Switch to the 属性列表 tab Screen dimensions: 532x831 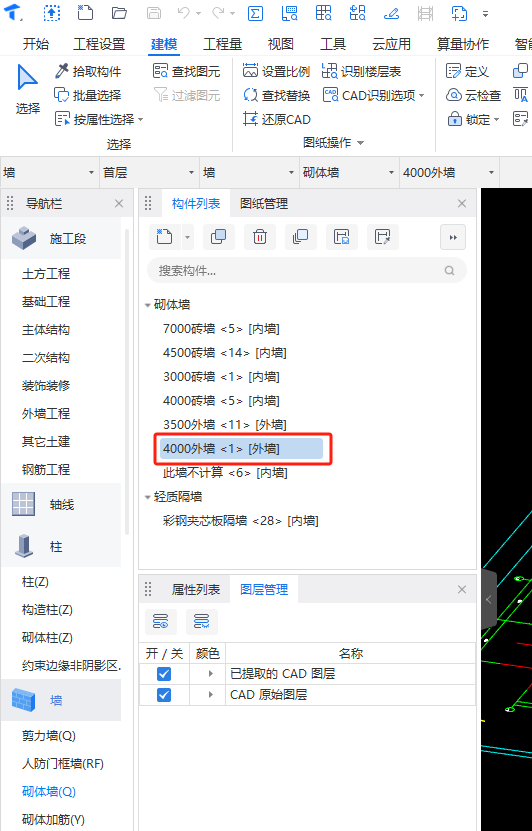point(196,589)
